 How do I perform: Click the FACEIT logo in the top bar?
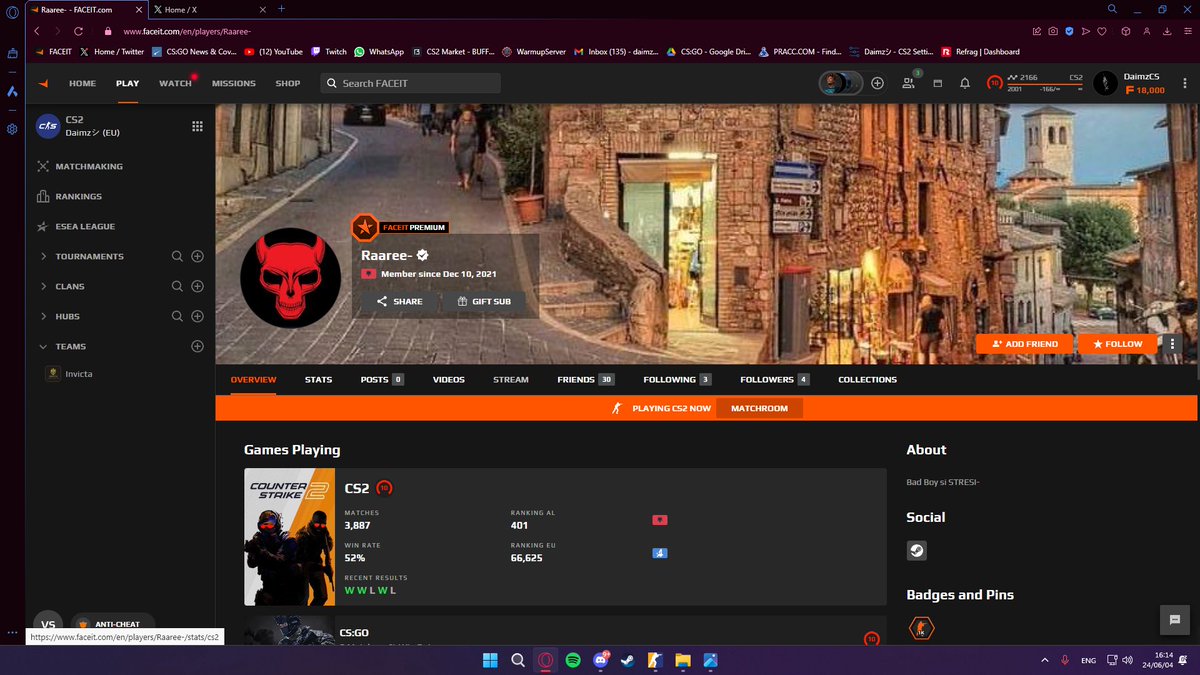click(x=43, y=83)
